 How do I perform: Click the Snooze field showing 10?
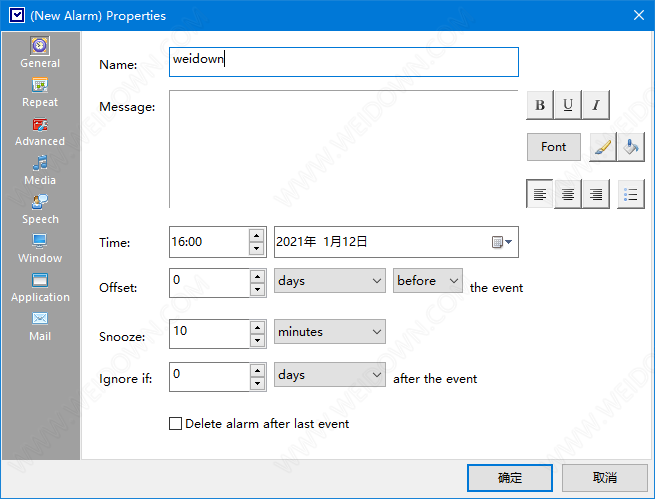tap(209, 334)
